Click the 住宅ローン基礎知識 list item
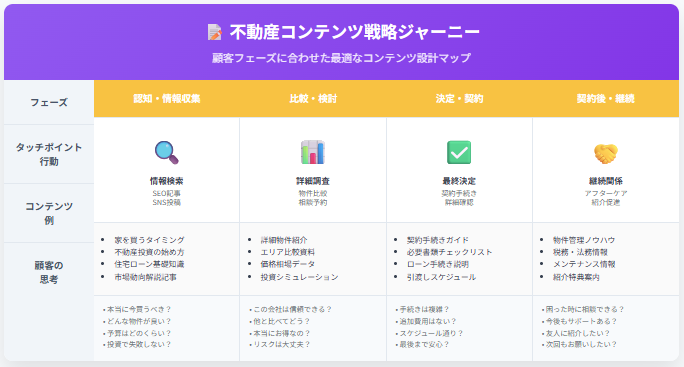Screen dimensions: 684x367 point(150,264)
